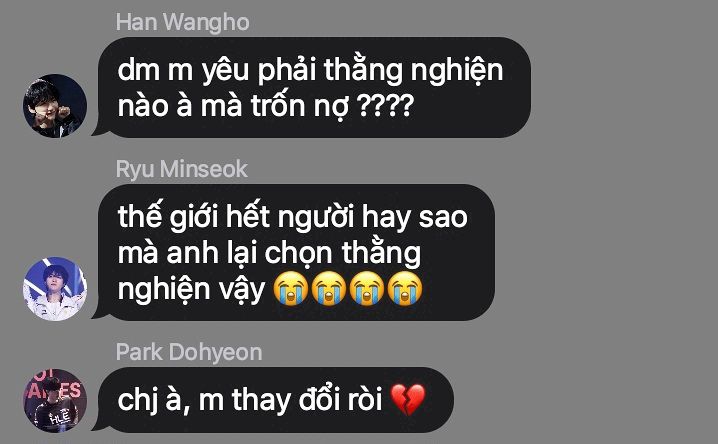Select the line 'dm m yêu phải thằng nghiện'

310,71
